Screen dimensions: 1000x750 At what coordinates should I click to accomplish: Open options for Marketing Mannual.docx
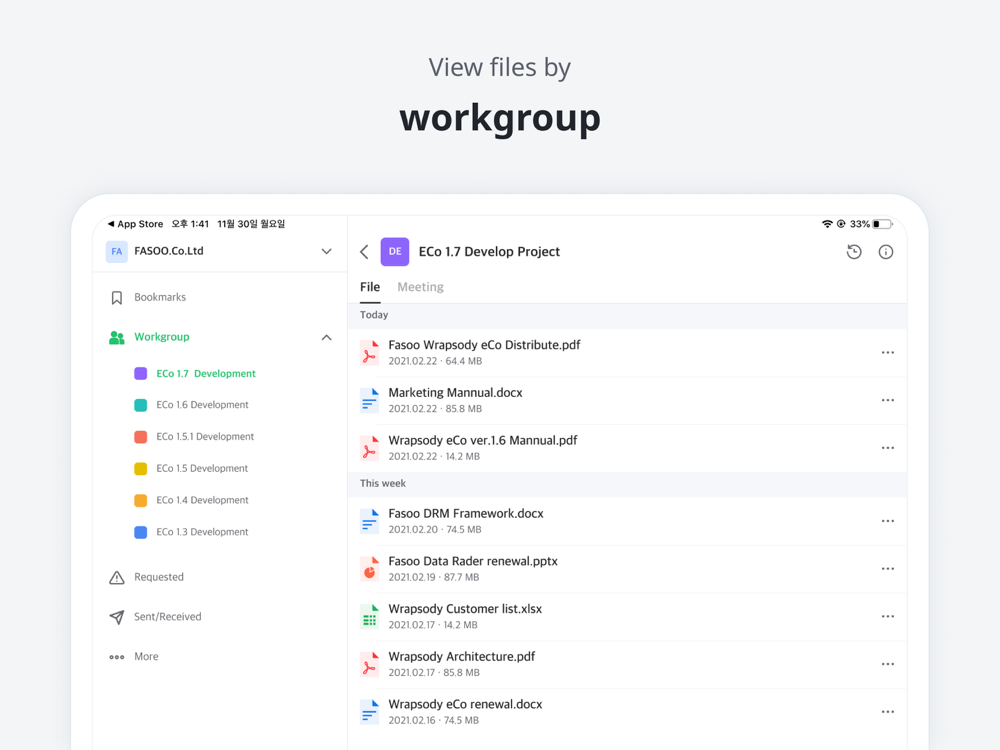888,401
